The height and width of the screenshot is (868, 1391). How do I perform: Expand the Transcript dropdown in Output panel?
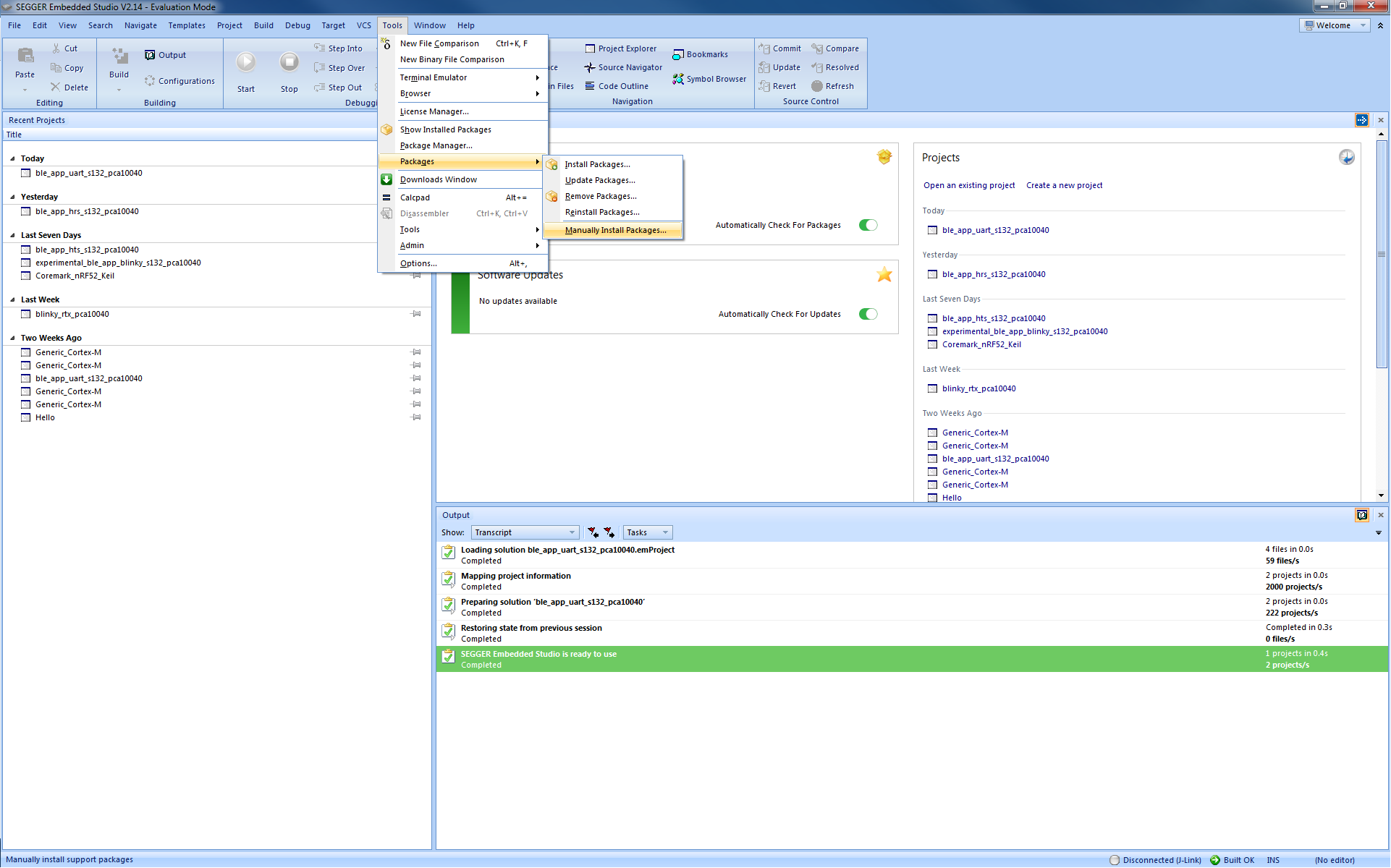tap(570, 531)
